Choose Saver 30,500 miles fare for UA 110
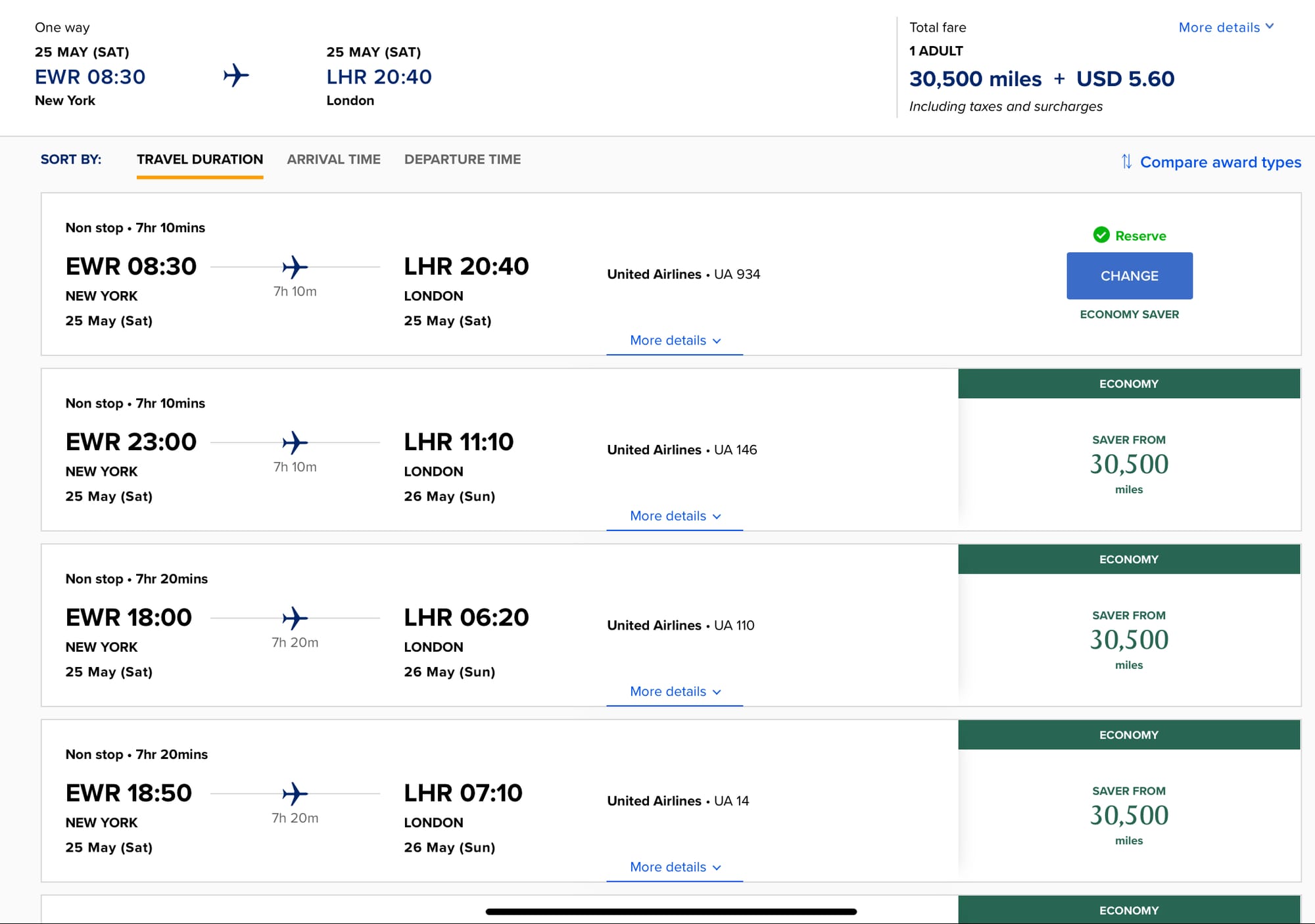 pos(1129,639)
